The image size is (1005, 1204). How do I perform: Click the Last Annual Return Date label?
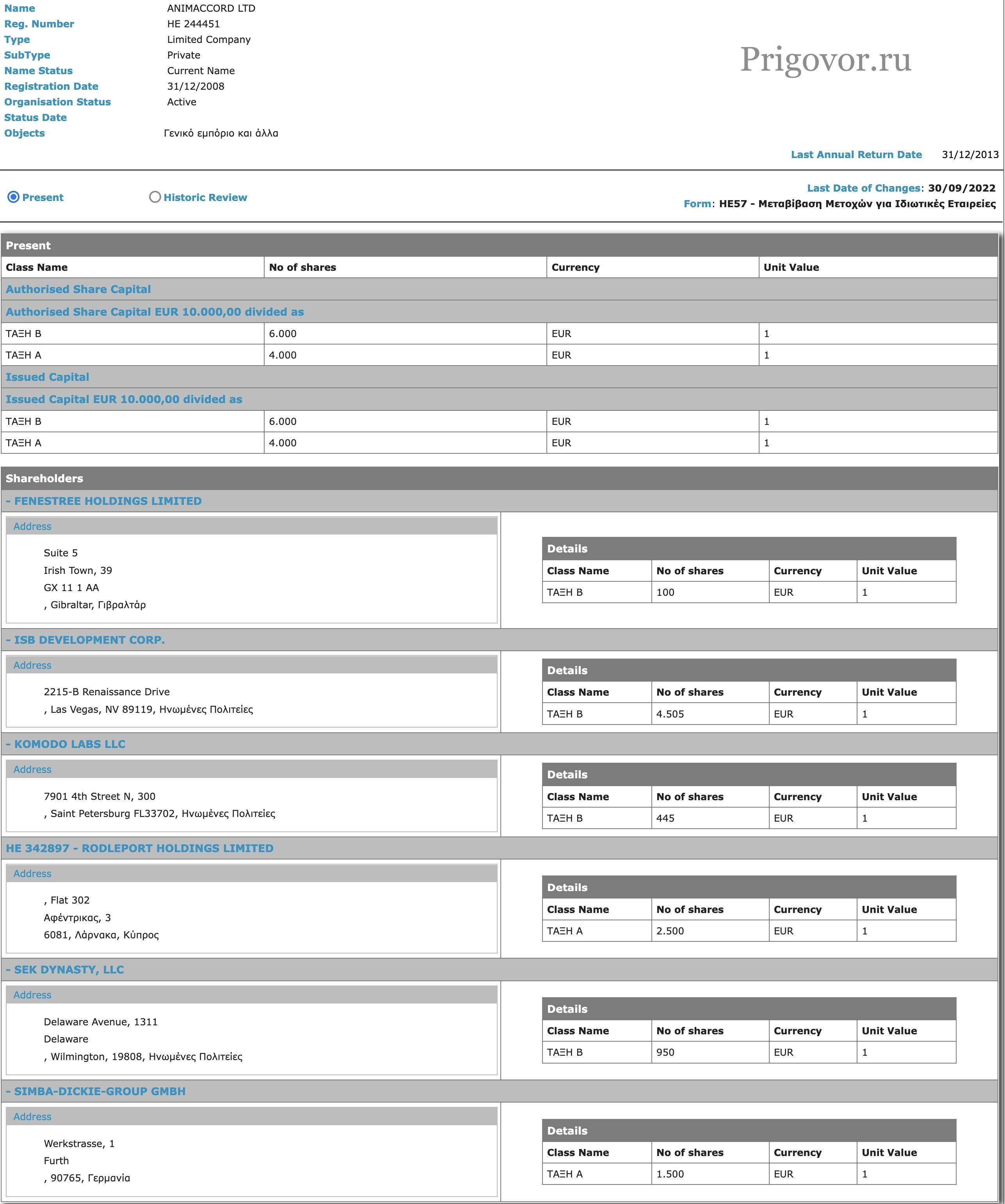click(856, 155)
